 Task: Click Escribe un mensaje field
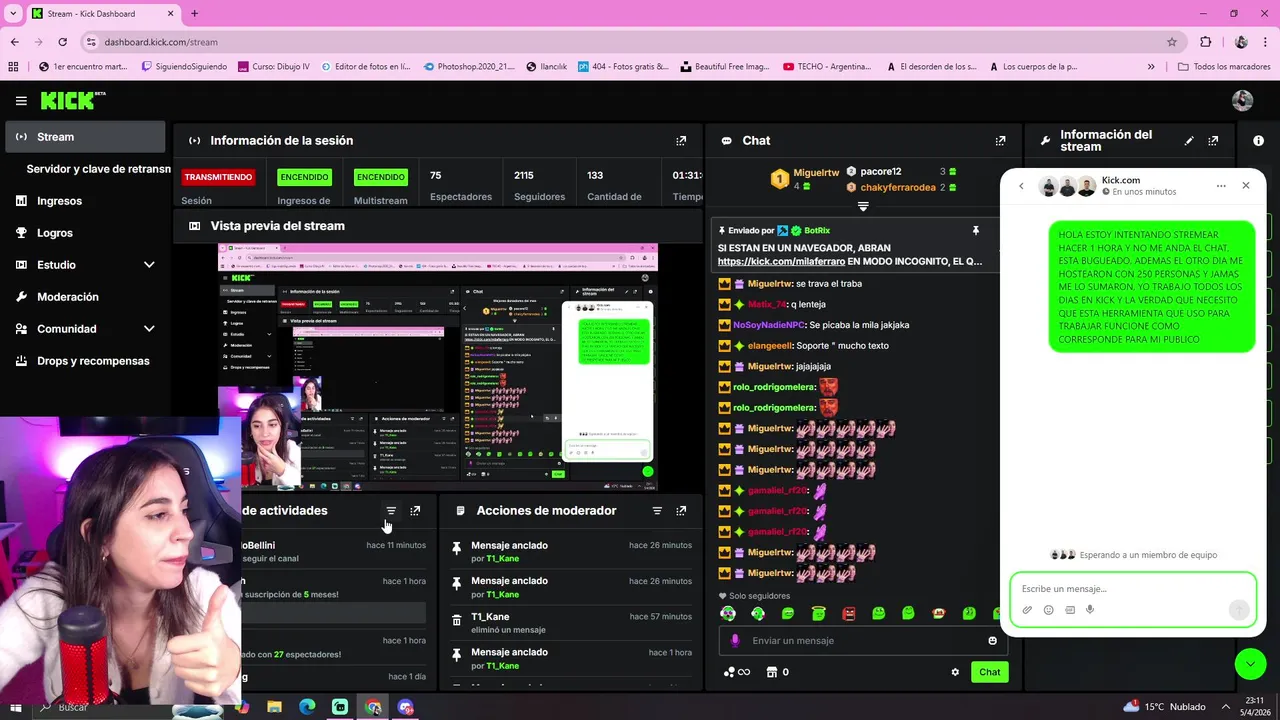pyautogui.click(x=1132, y=589)
